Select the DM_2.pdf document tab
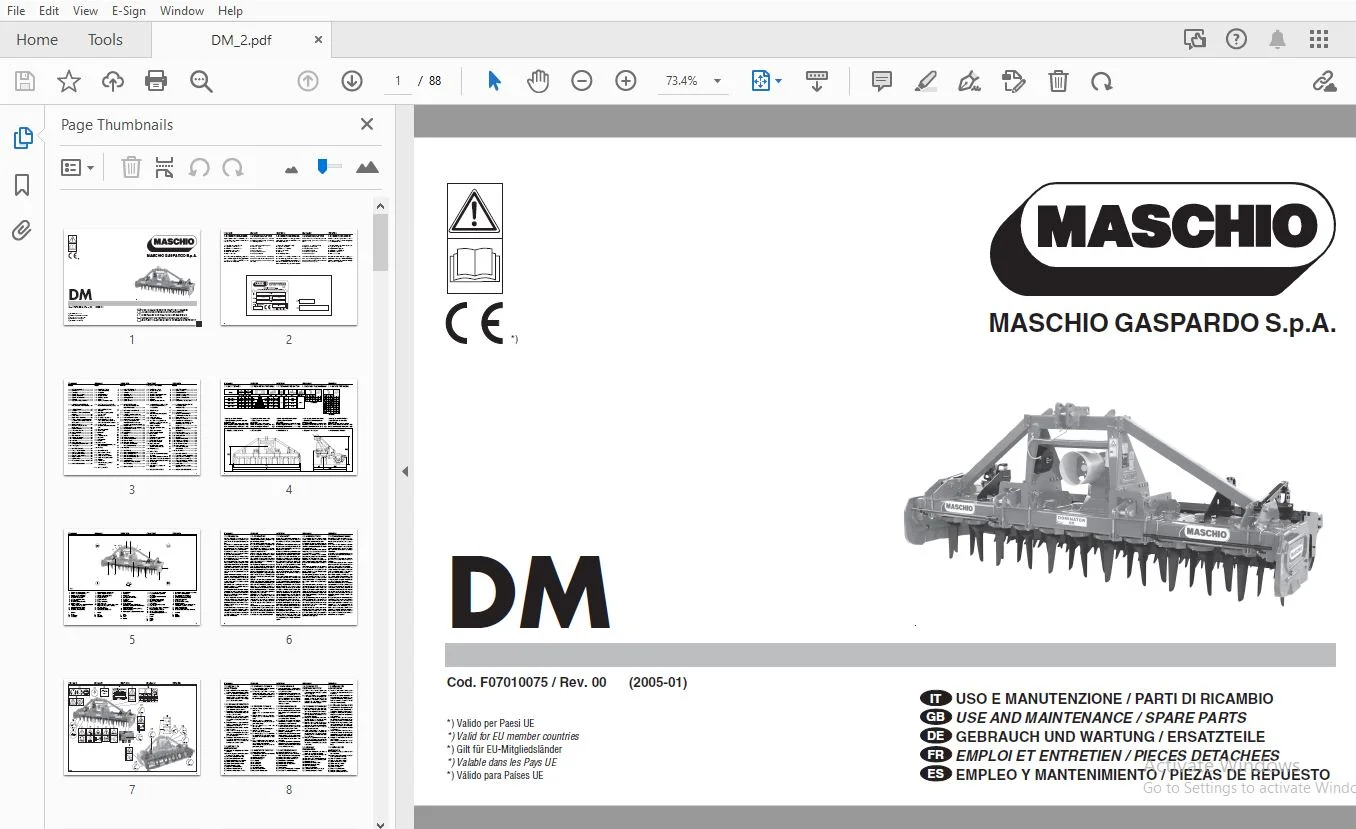The image size is (1356, 829). (x=241, y=40)
